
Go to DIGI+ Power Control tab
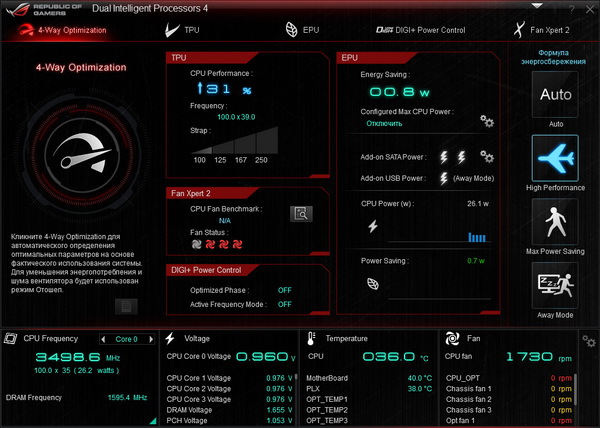click(420, 30)
